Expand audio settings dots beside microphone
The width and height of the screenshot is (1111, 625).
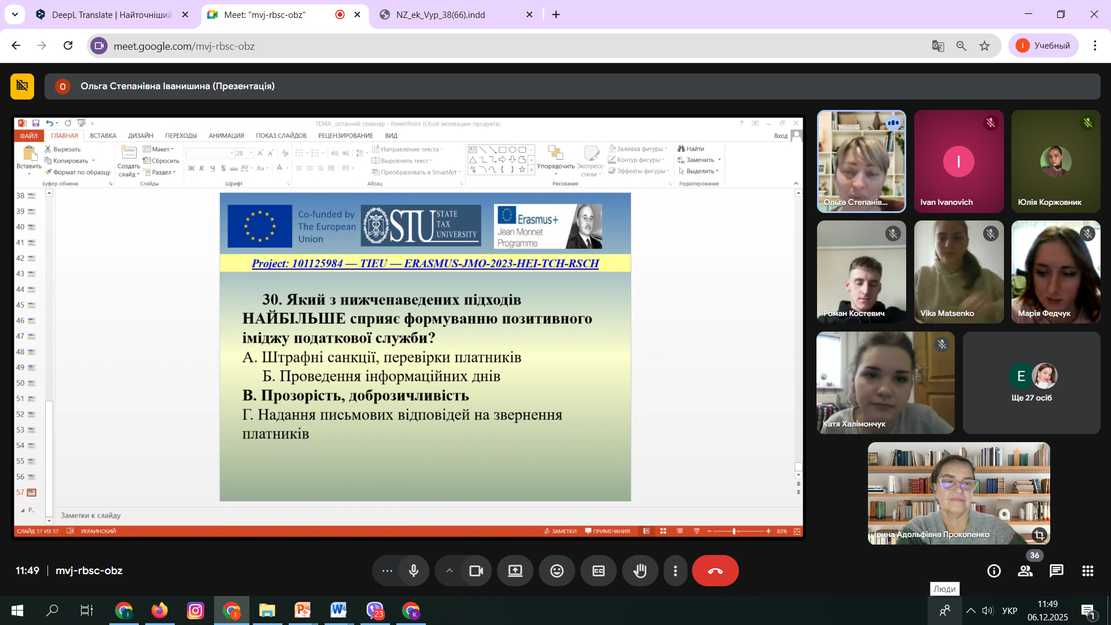coord(387,571)
